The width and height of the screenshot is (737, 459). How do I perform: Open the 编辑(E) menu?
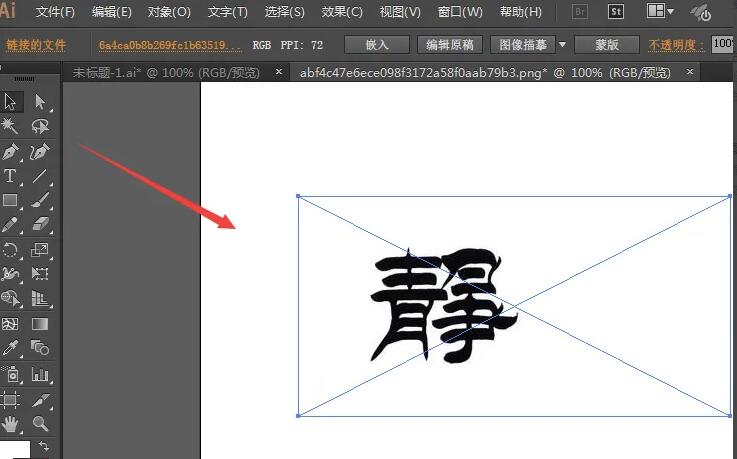(x=111, y=12)
